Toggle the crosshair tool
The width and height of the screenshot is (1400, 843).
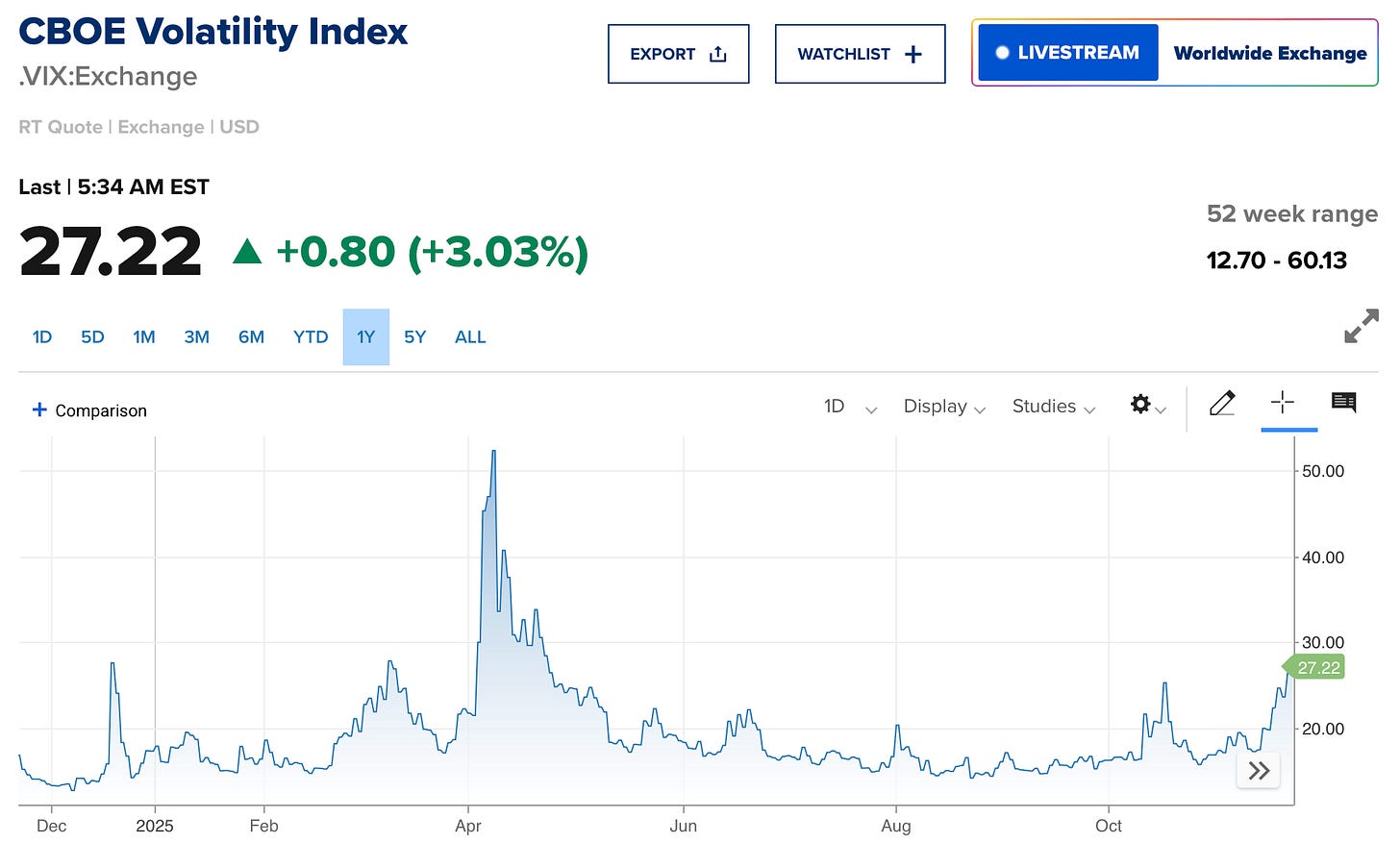(x=1283, y=403)
